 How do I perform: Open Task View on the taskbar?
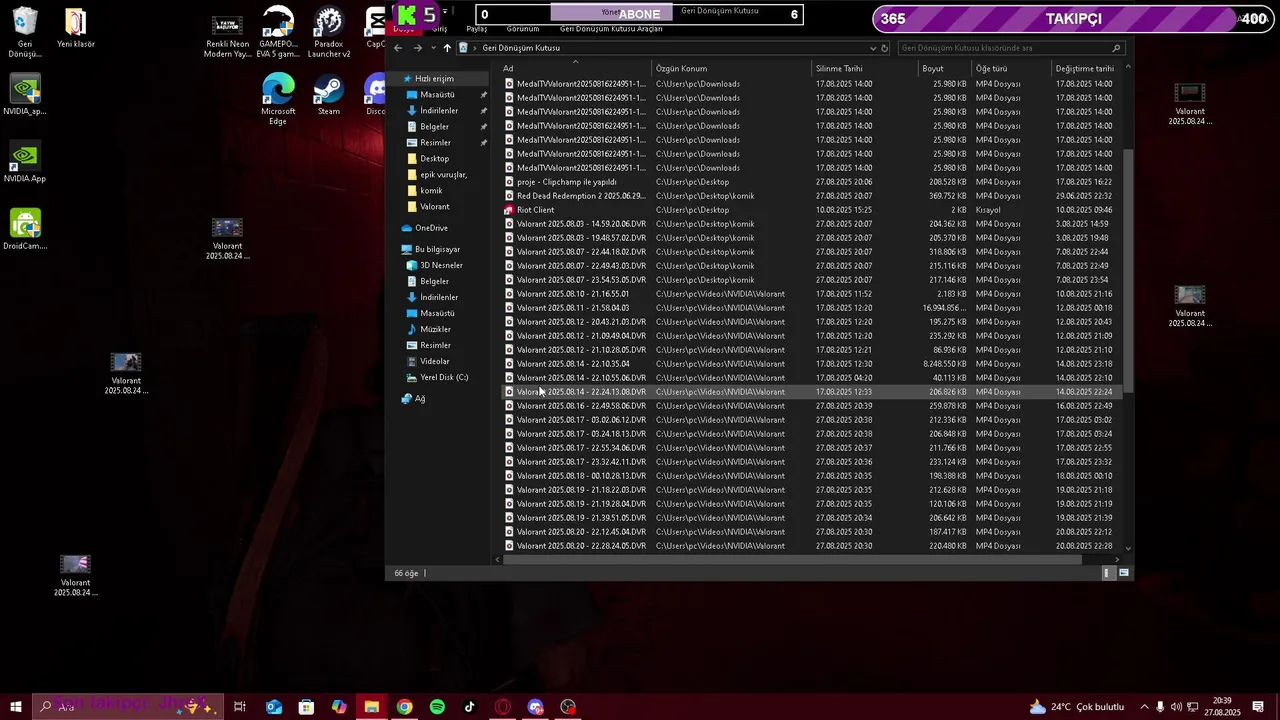[240, 707]
